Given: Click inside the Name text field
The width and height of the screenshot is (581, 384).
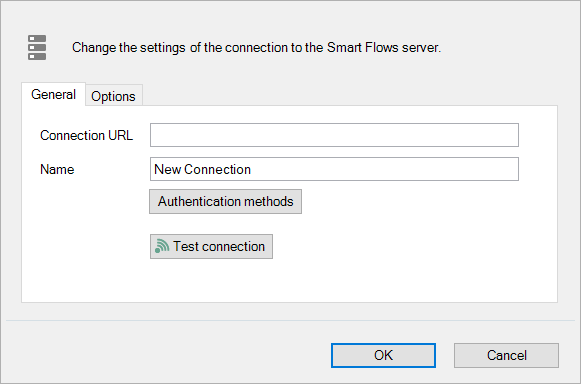Looking at the screenshot, I should point(334,169).
